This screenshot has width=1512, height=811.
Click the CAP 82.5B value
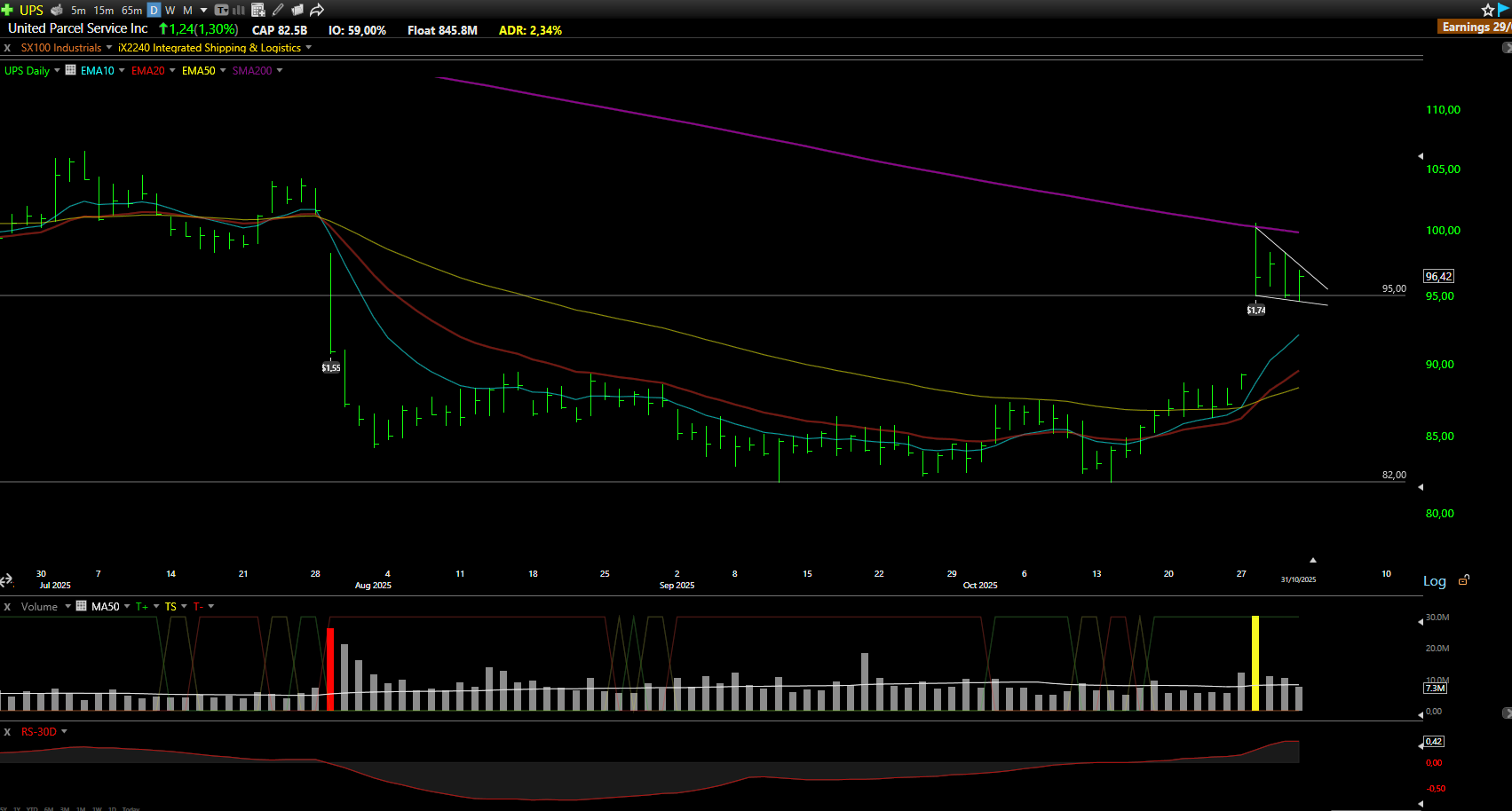click(x=280, y=30)
